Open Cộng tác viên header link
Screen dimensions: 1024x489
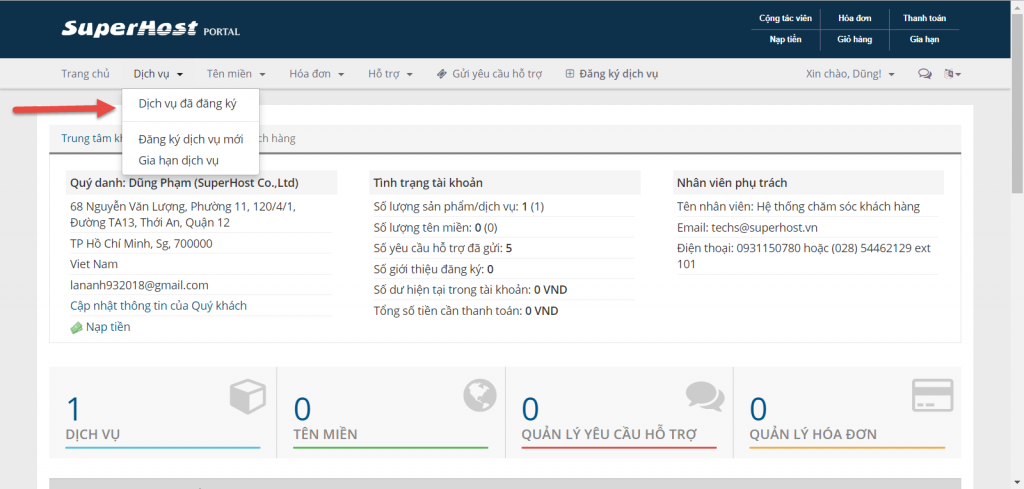coord(785,18)
